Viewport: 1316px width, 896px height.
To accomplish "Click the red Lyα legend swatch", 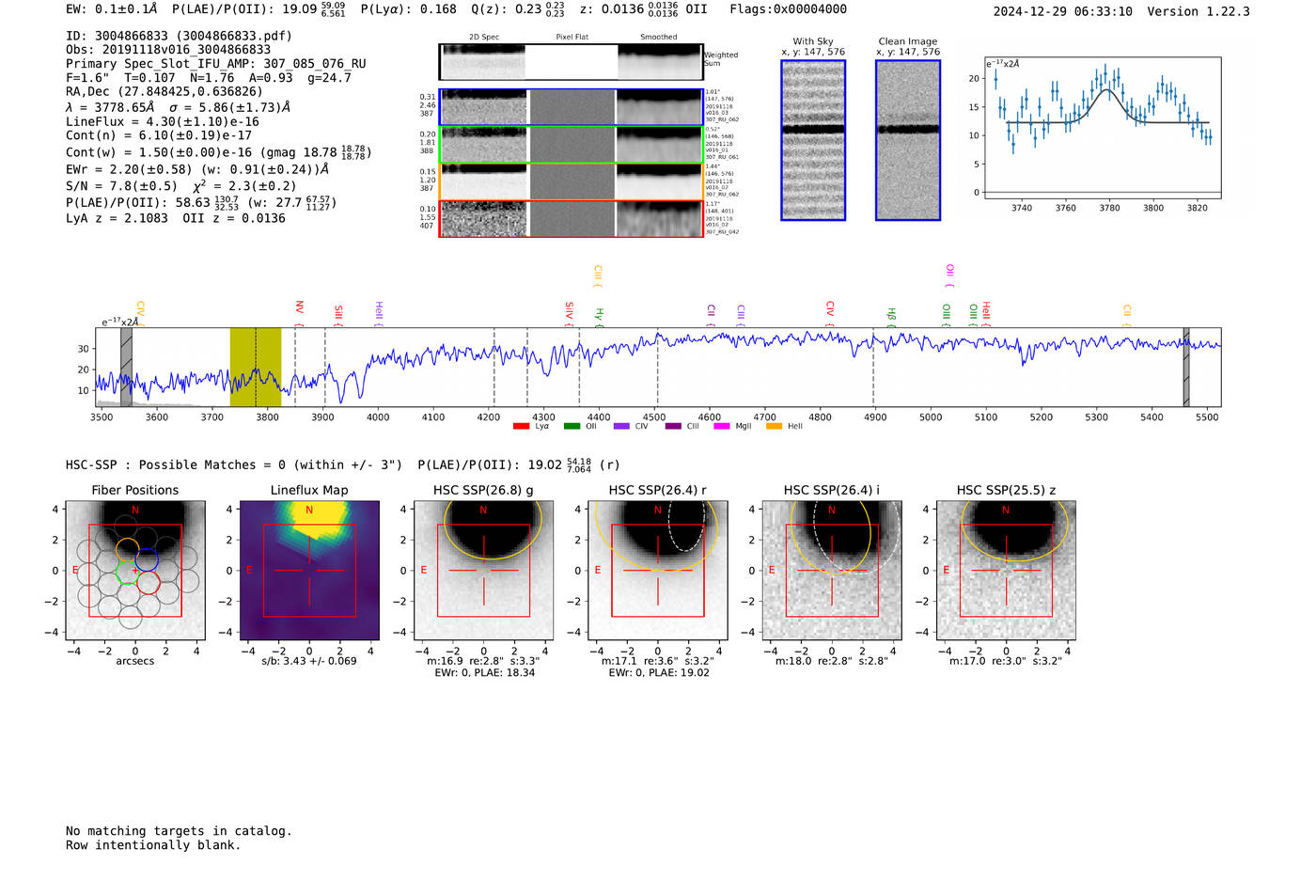I will tap(521, 427).
